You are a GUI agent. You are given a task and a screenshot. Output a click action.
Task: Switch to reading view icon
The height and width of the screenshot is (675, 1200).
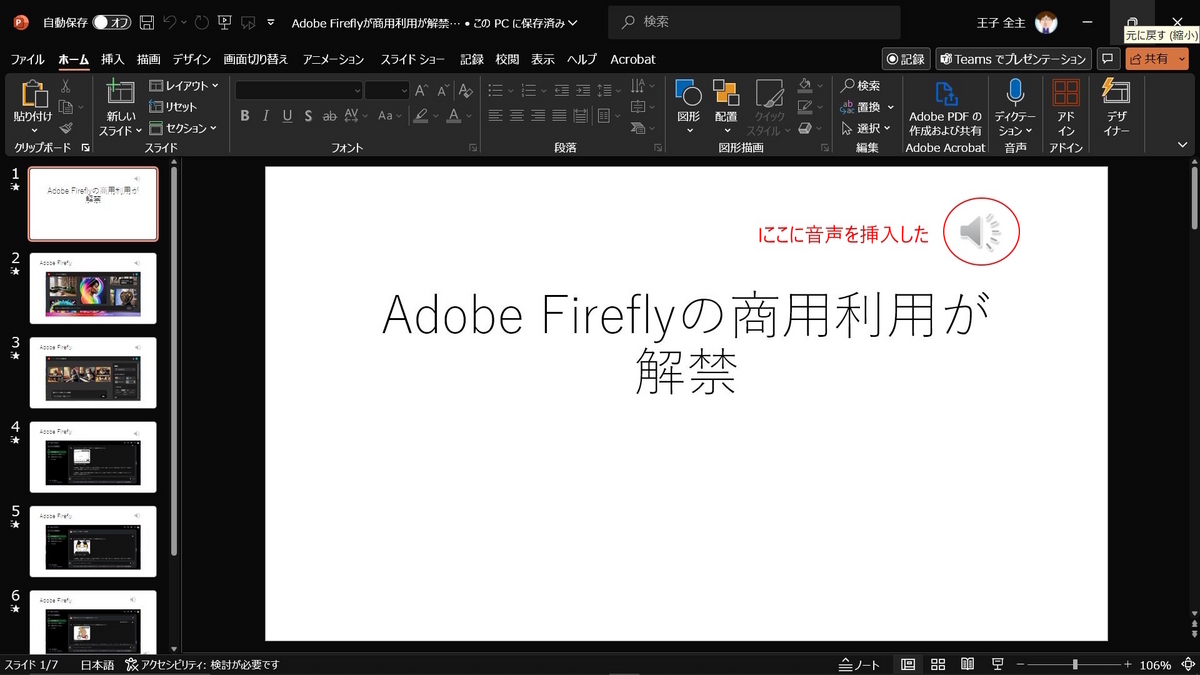point(967,665)
